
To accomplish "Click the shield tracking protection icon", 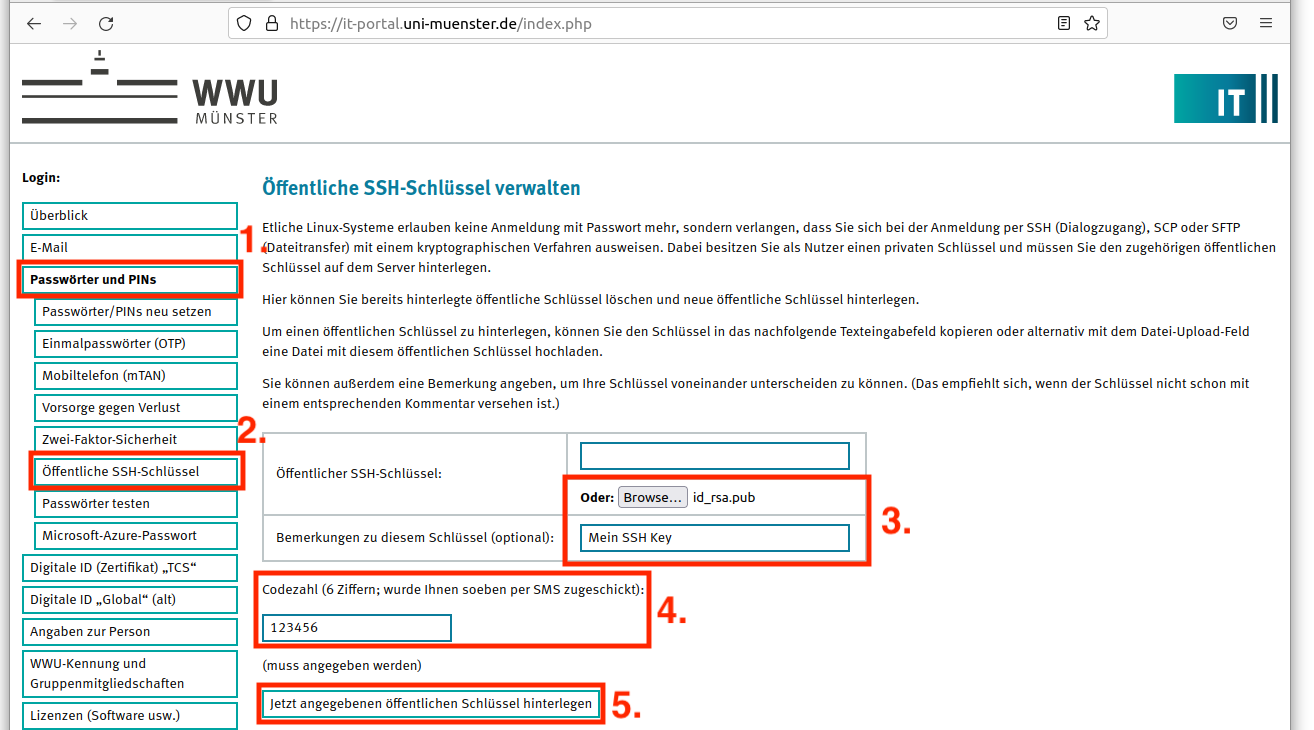I will click(x=244, y=23).
